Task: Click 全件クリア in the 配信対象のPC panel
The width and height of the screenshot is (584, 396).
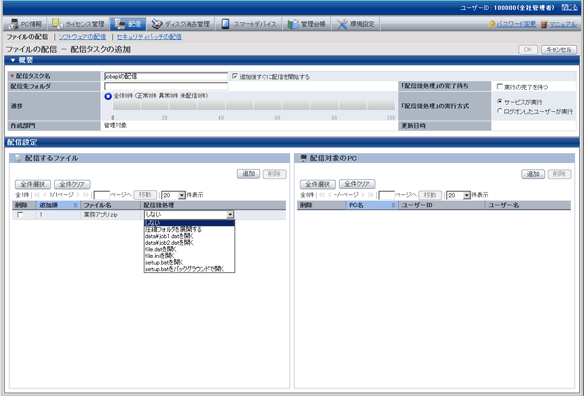Action: (357, 184)
